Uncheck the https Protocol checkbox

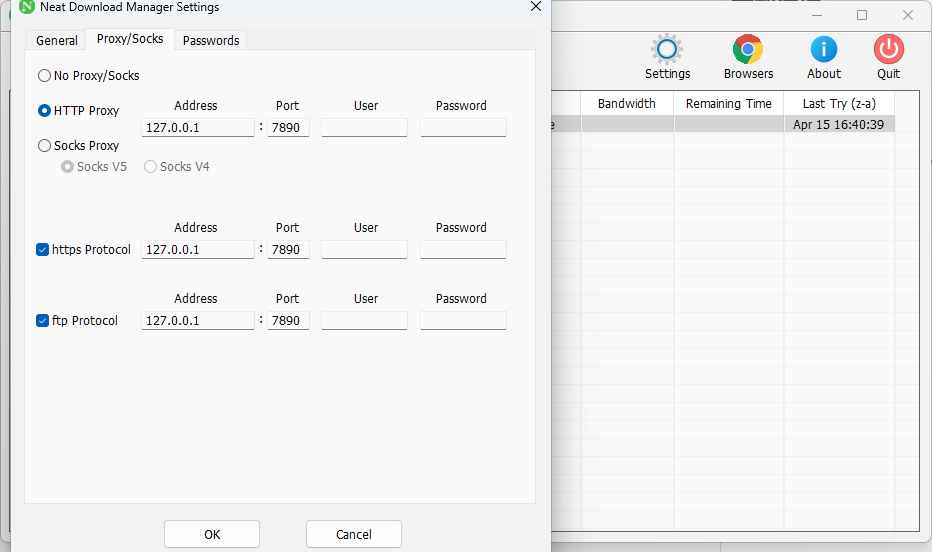point(43,250)
